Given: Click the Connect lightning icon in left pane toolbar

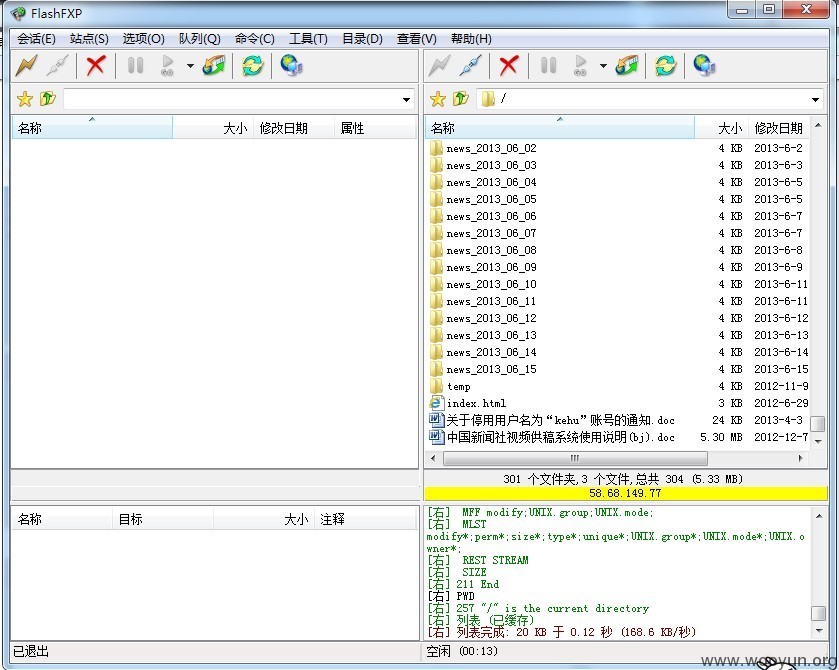Looking at the screenshot, I should (x=27, y=66).
